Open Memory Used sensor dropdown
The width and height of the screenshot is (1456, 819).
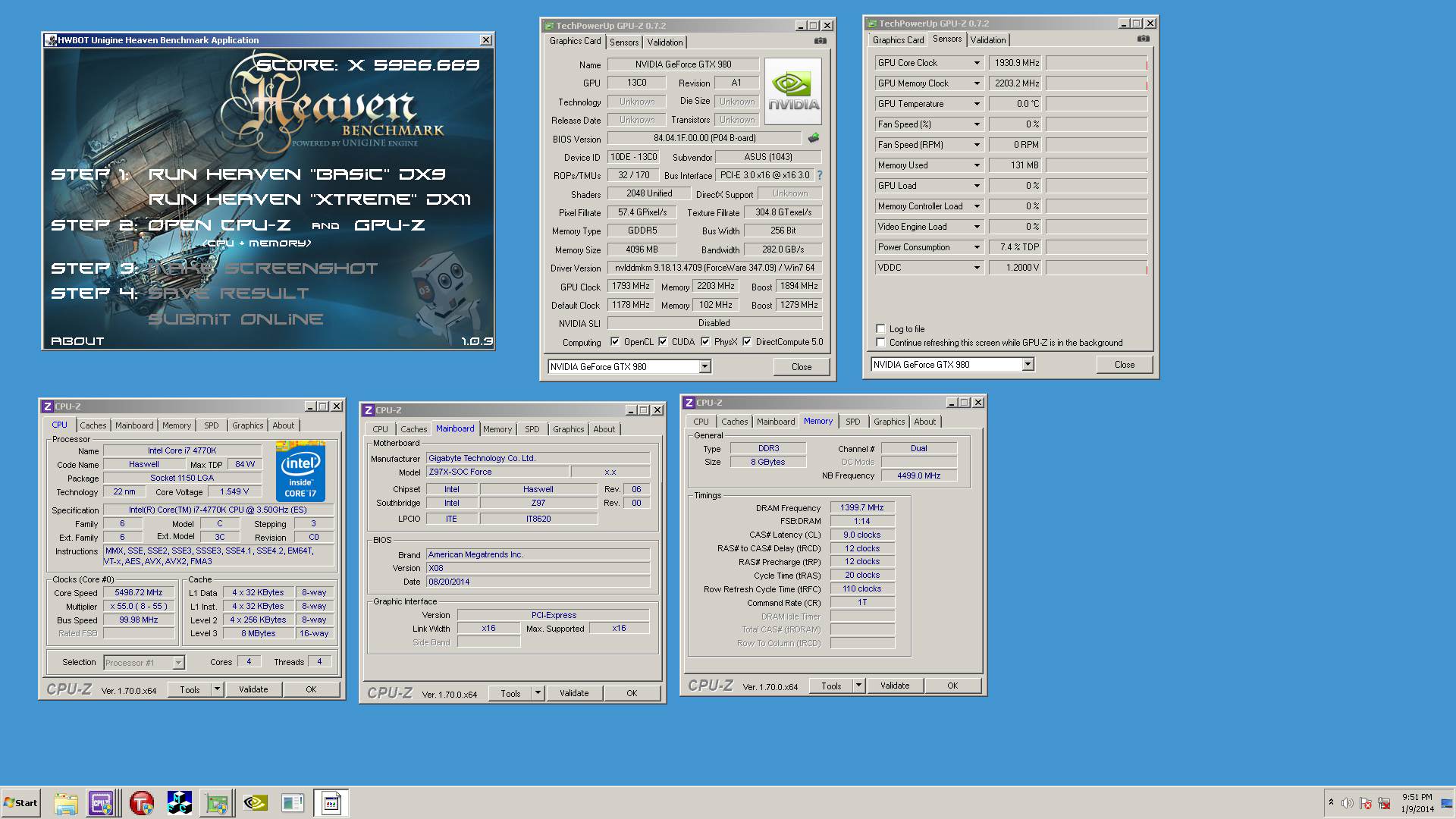coord(976,165)
